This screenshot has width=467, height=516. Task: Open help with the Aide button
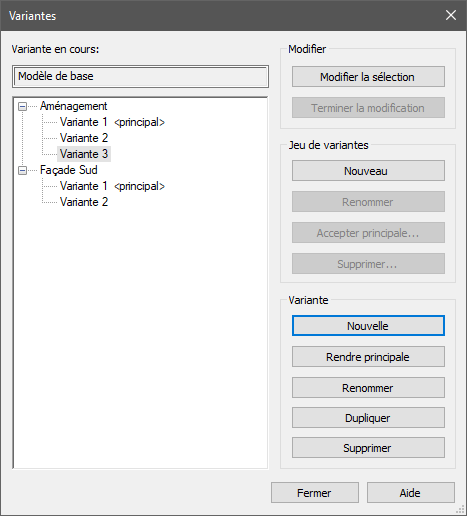tap(411, 493)
